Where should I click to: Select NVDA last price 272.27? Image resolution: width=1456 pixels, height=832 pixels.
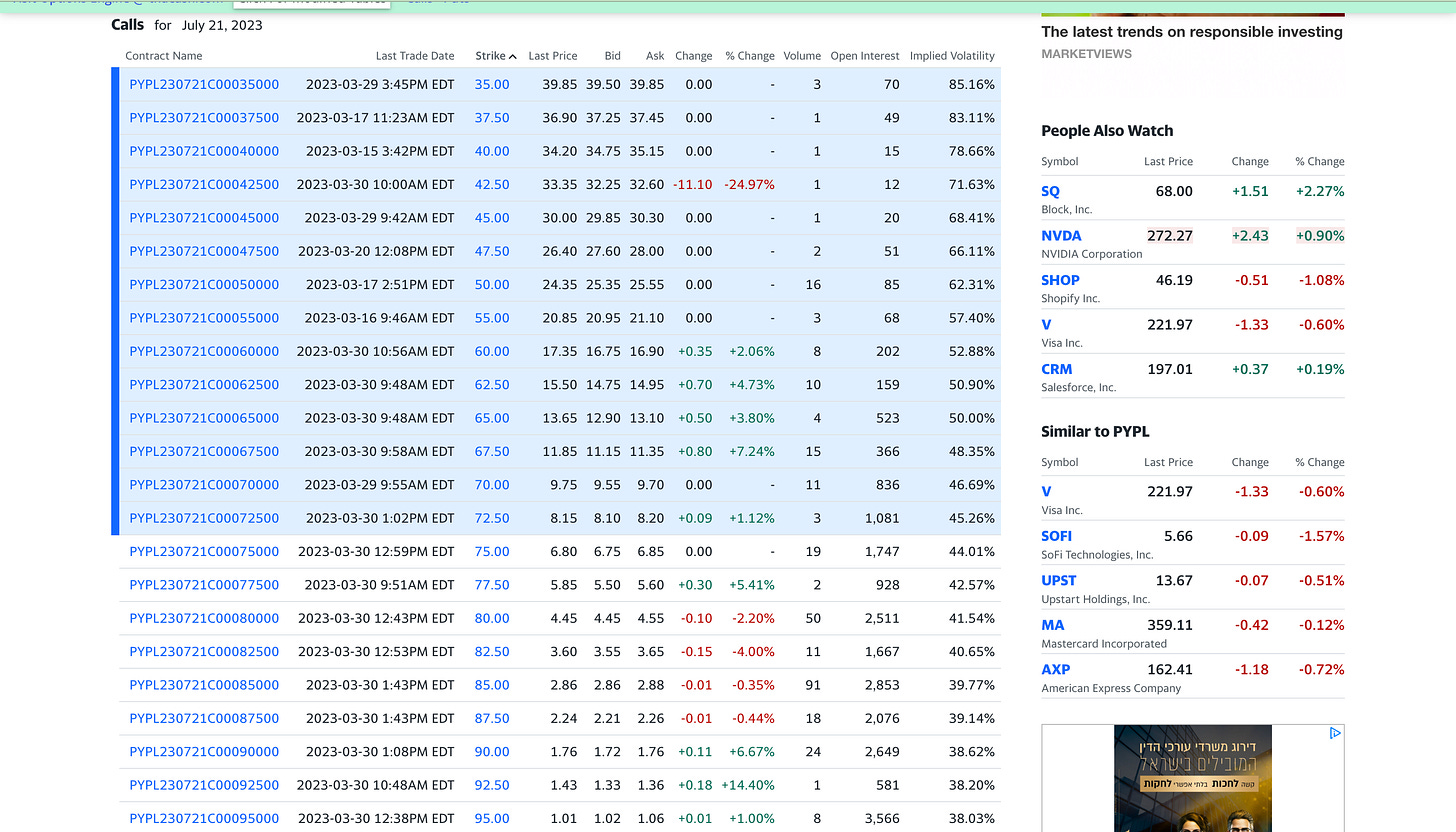[x=1169, y=236]
